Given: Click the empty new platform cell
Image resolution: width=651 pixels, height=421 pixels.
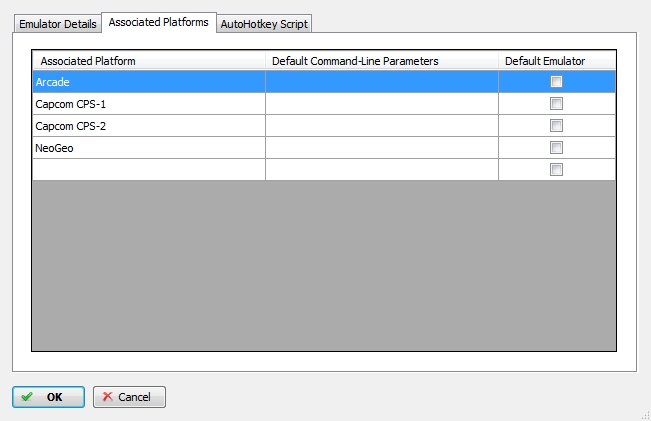Looking at the screenshot, I should pos(149,170).
